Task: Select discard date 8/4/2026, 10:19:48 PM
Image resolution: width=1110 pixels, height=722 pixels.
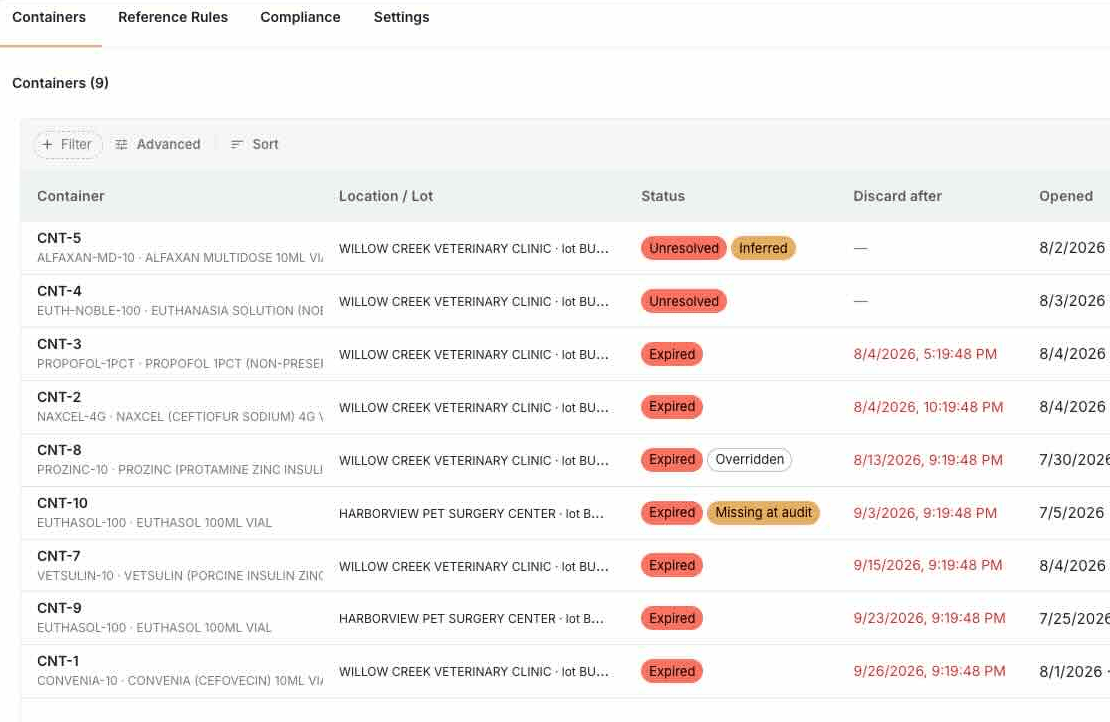Action: coord(928,407)
